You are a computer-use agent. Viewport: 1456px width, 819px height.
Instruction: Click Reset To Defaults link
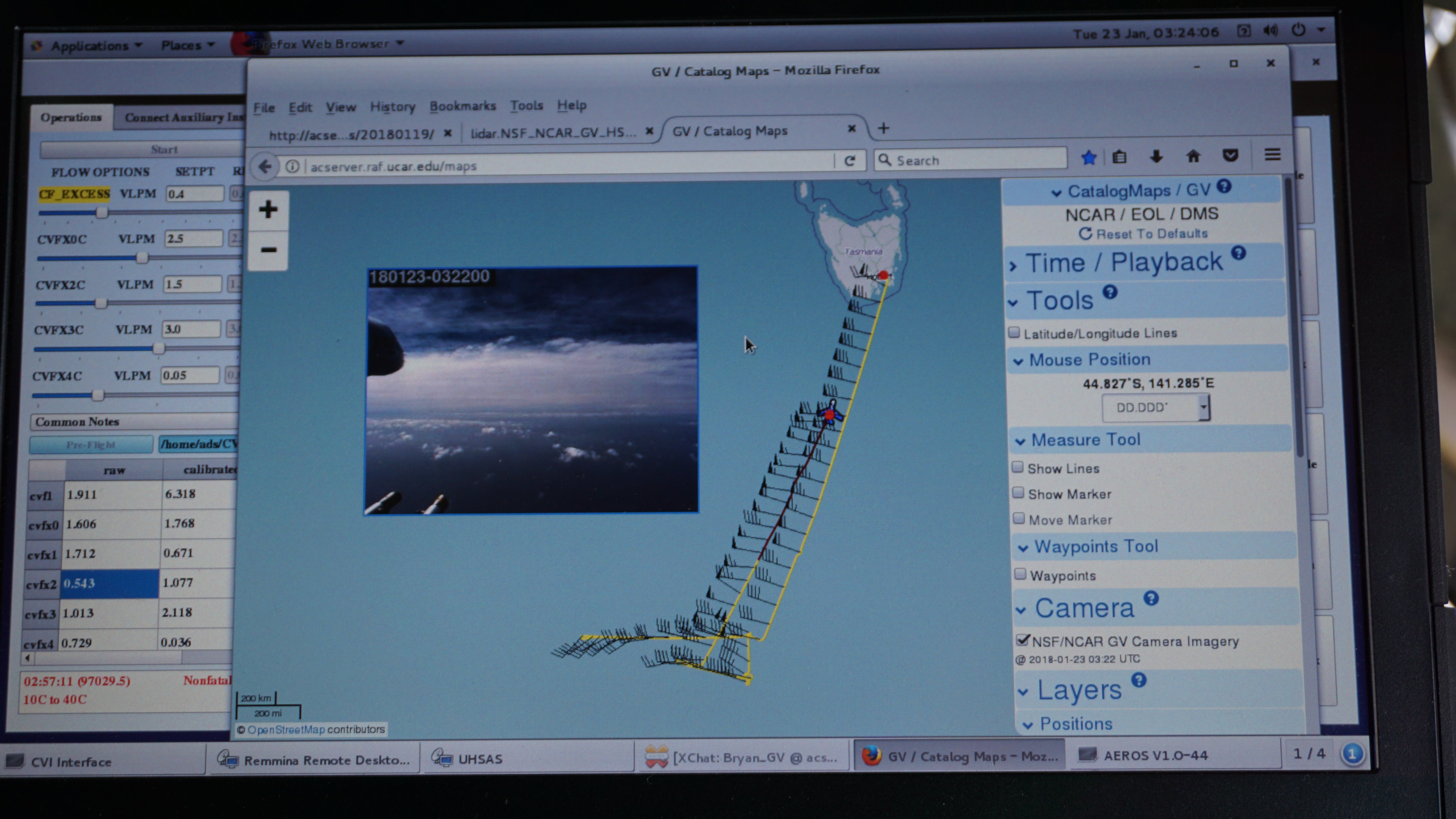coord(1143,234)
